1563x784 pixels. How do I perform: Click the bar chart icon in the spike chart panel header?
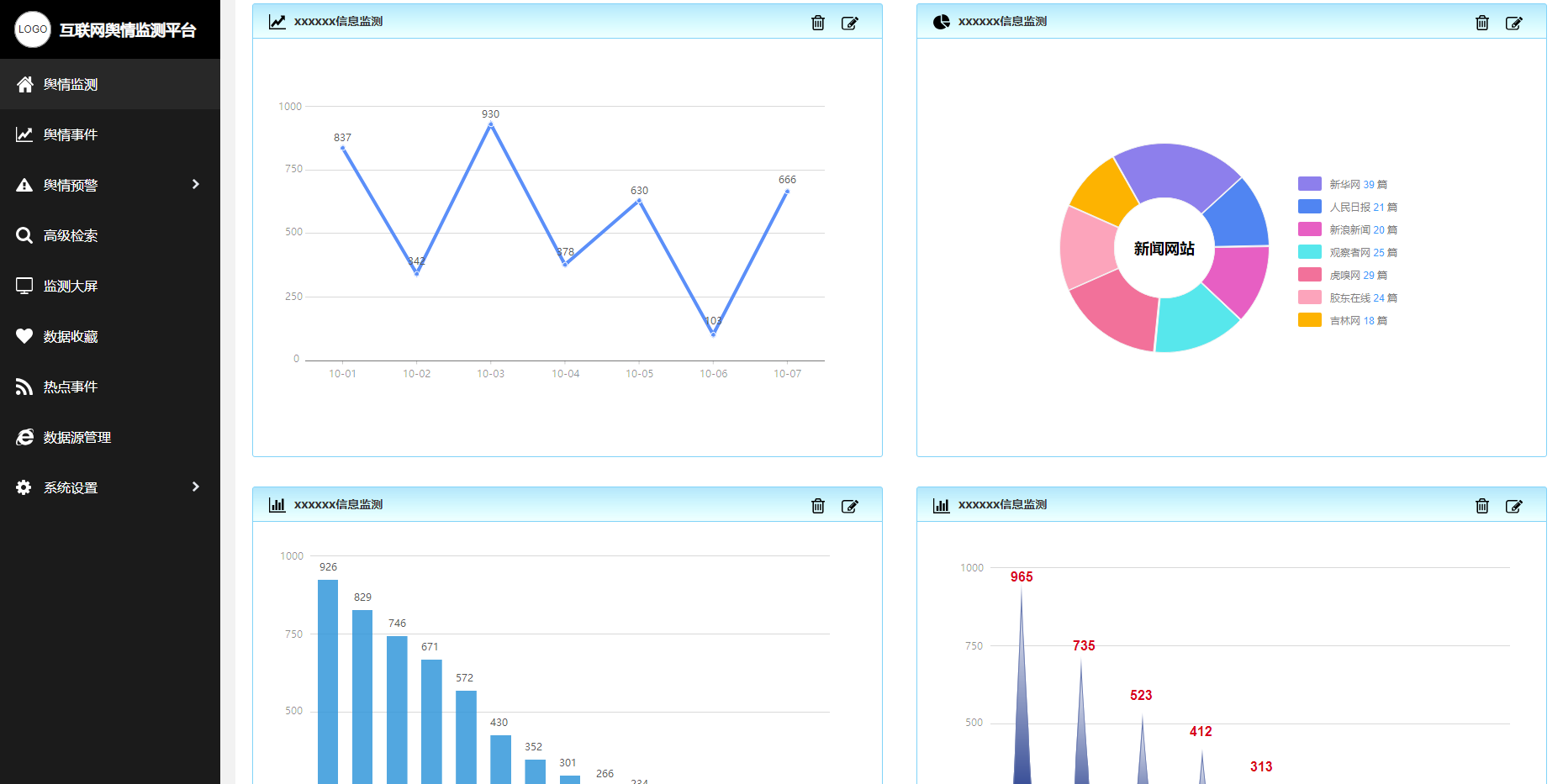click(942, 505)
